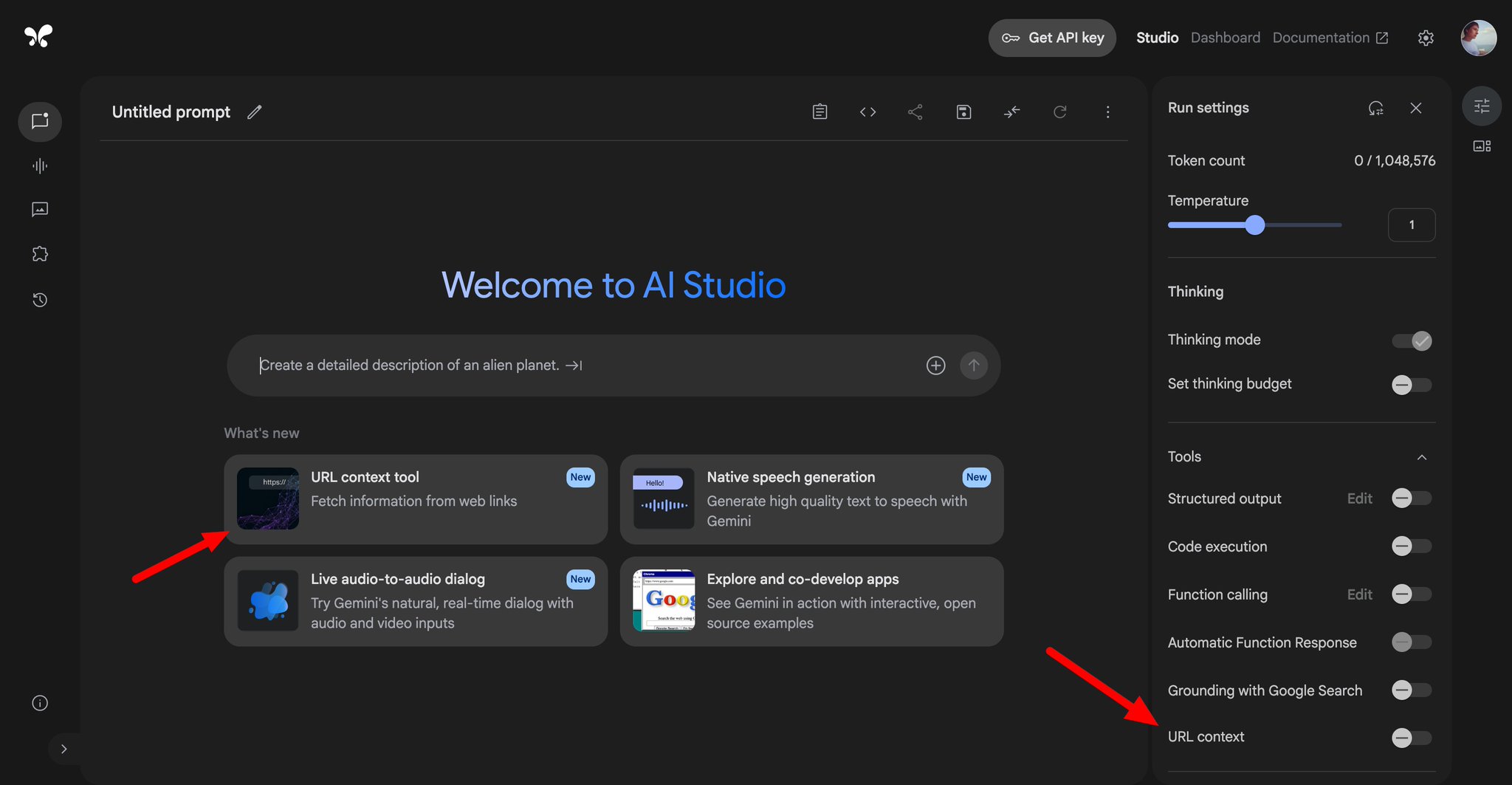Adjust the Temperature slider handle
This screenshot has width=1512, height=785.
[1255, 225]
